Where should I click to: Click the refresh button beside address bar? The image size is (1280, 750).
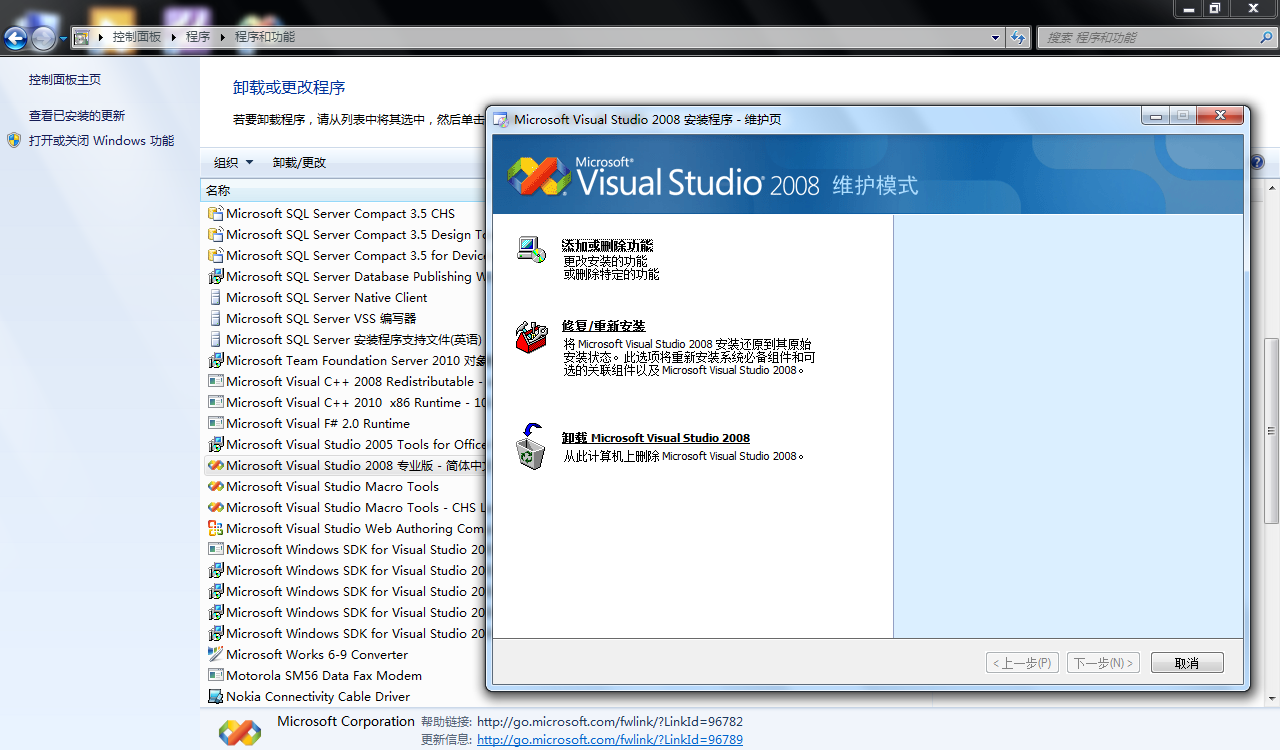tap(1018, 37)
